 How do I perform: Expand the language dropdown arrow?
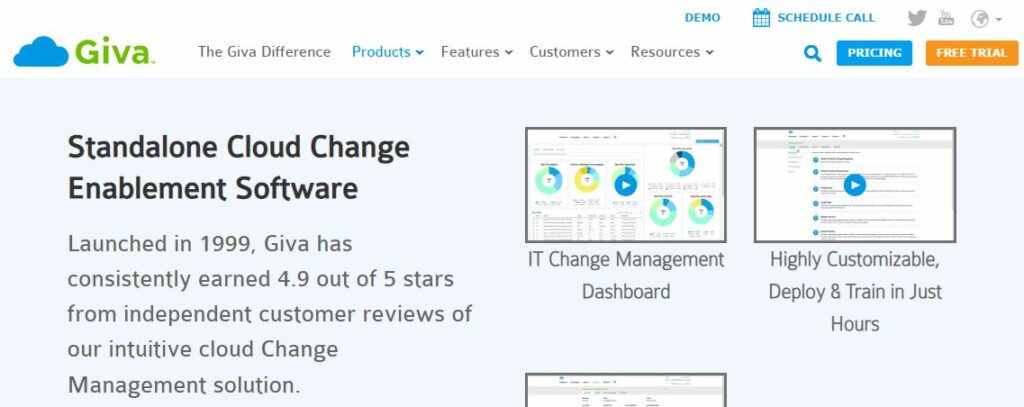click(x=999, y=20)
